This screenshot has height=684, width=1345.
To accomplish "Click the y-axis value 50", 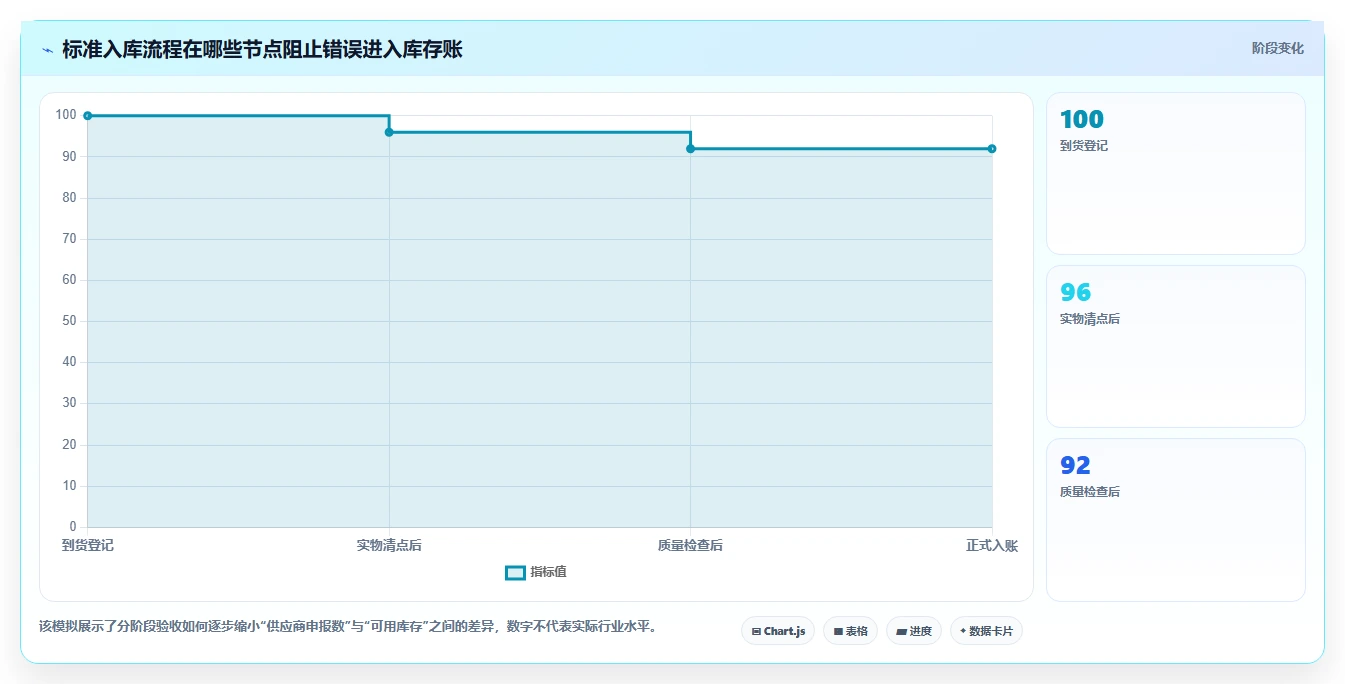I will [x=69, y=321].
